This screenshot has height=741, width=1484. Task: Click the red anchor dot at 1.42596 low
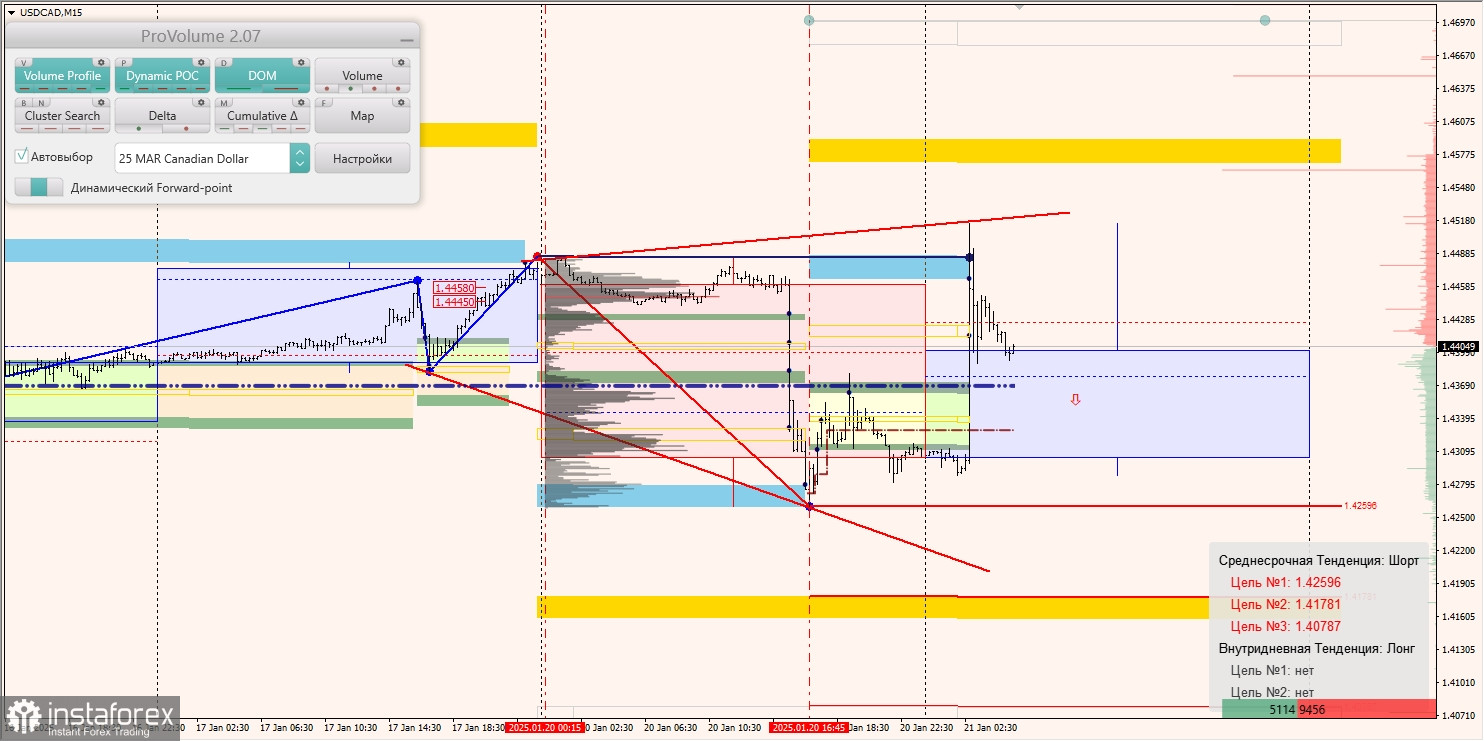pos(809,507)
